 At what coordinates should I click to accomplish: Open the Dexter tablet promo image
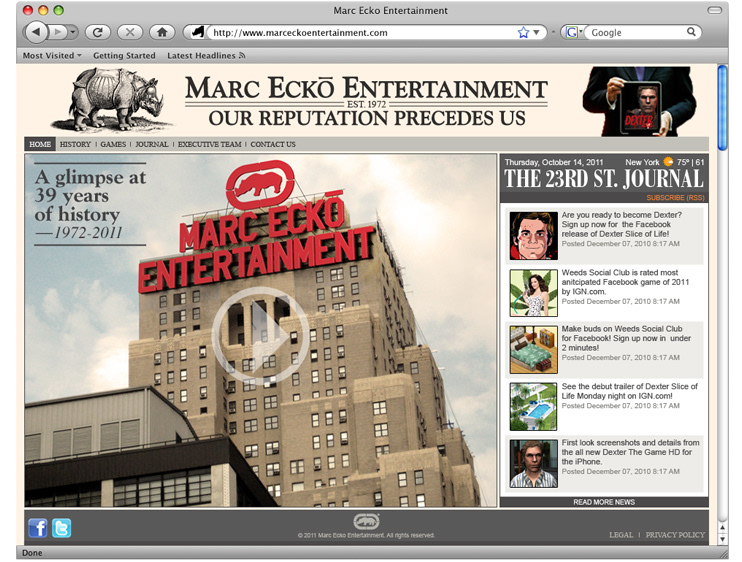tap(639, 101)
